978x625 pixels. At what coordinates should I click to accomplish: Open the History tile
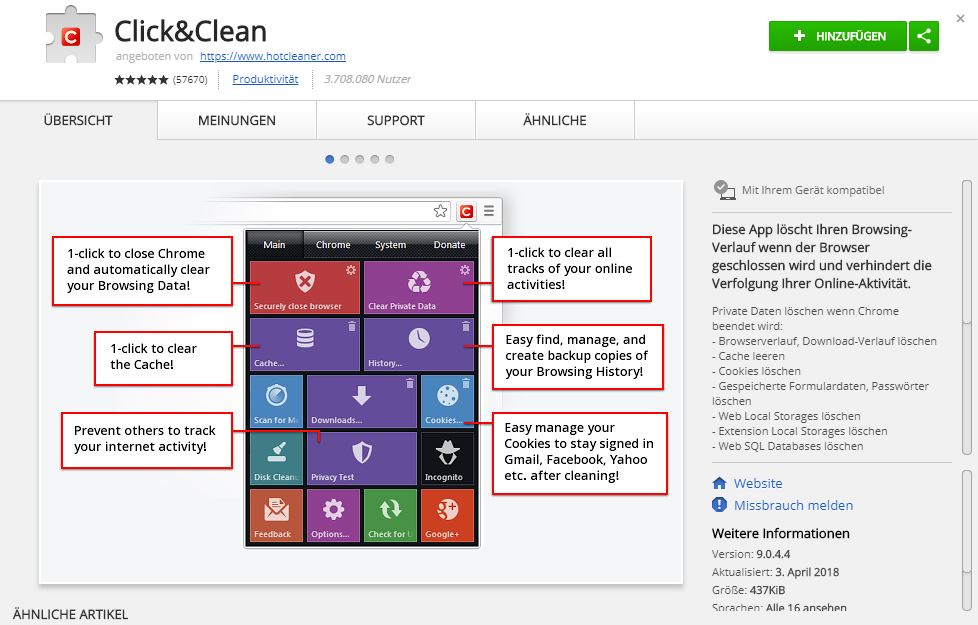tap(419, 344)
